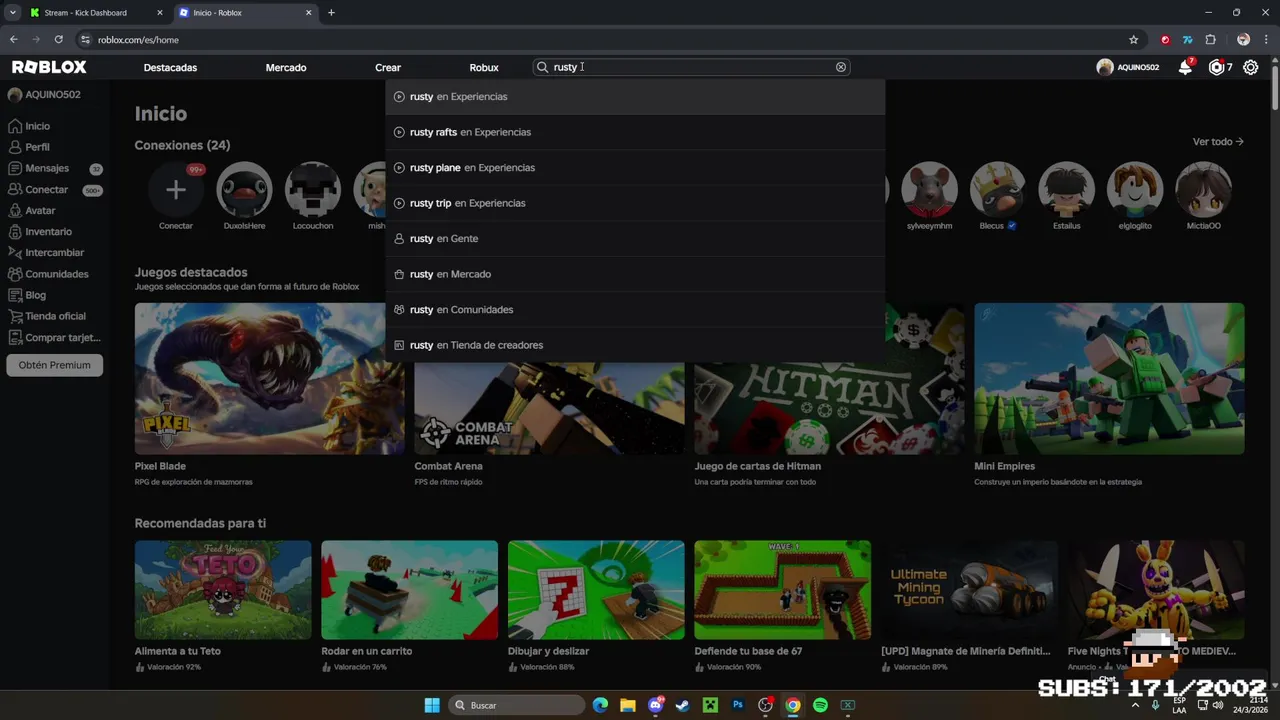Search rusty en Gente
This screenshot has width=1280, height=720.
point(635,239)
